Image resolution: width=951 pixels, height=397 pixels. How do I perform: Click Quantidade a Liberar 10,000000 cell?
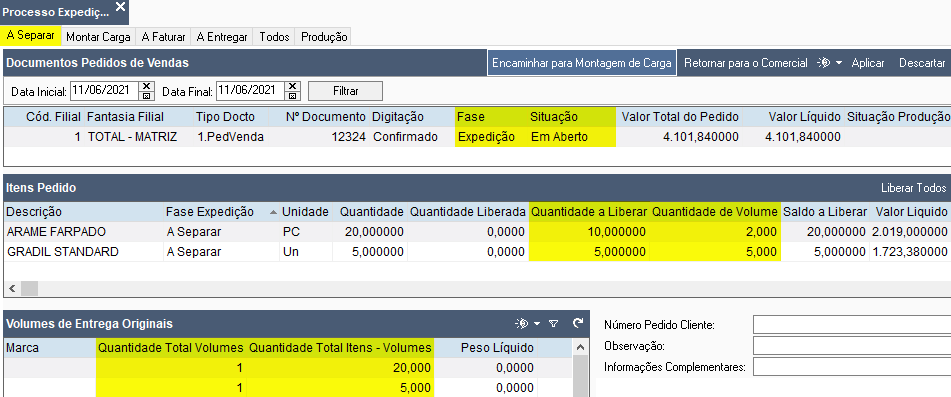pyautogui.click(x=589, y=232)
